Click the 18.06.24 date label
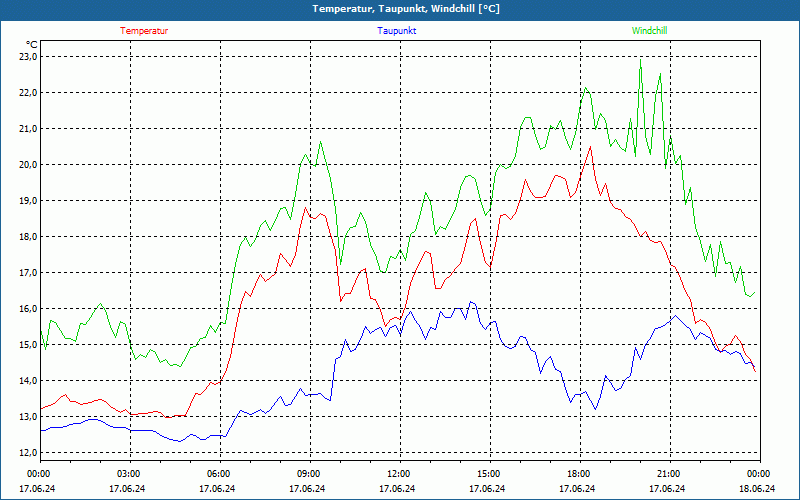The height and width of the screenshot is (500, 800). pyautogui.click(x=757, y=489)
